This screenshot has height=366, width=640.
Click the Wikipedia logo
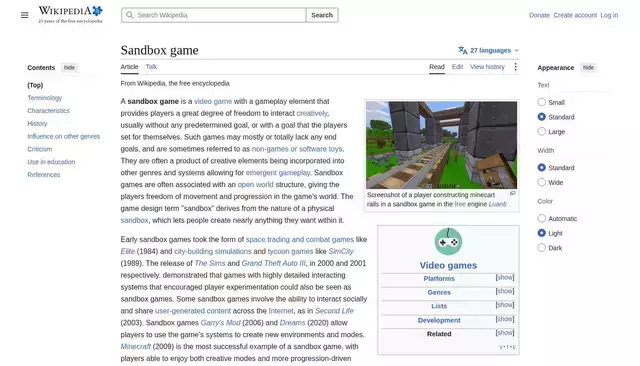70,15
